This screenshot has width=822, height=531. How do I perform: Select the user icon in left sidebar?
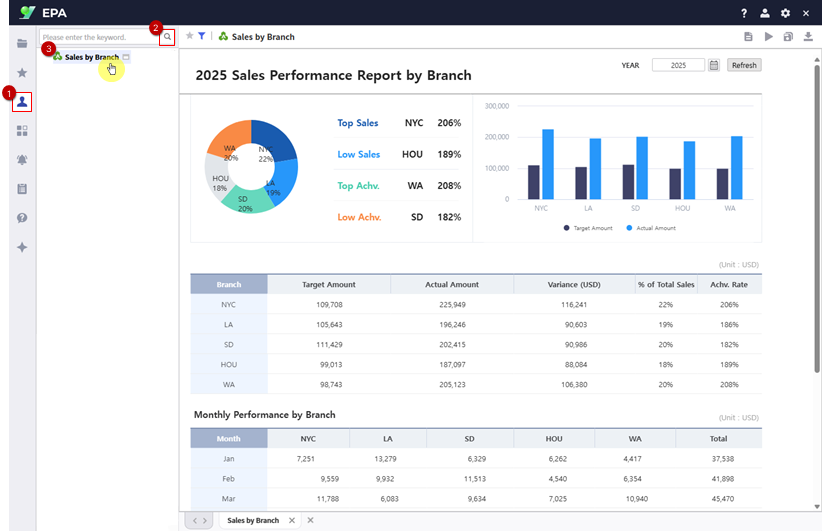pos(23,101)
